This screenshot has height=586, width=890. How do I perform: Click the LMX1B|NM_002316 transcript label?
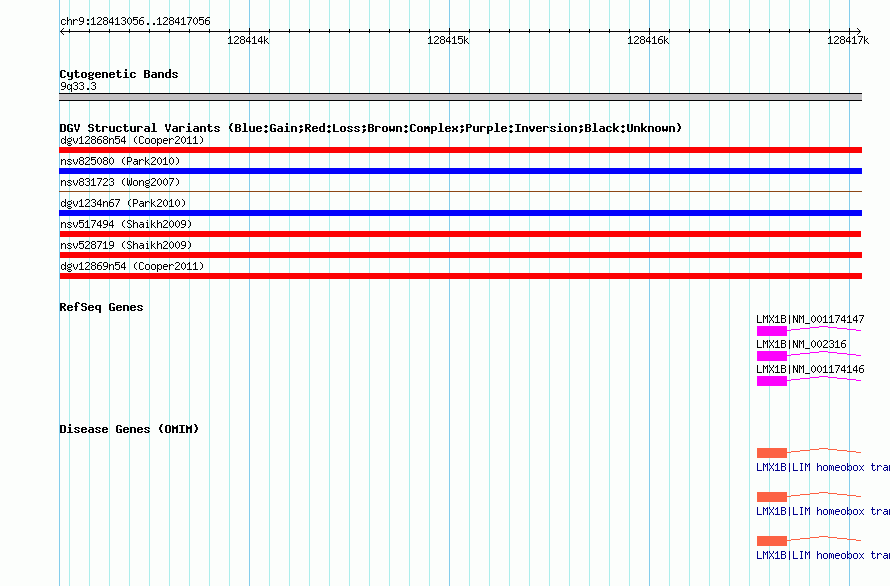tap(801, 344)
